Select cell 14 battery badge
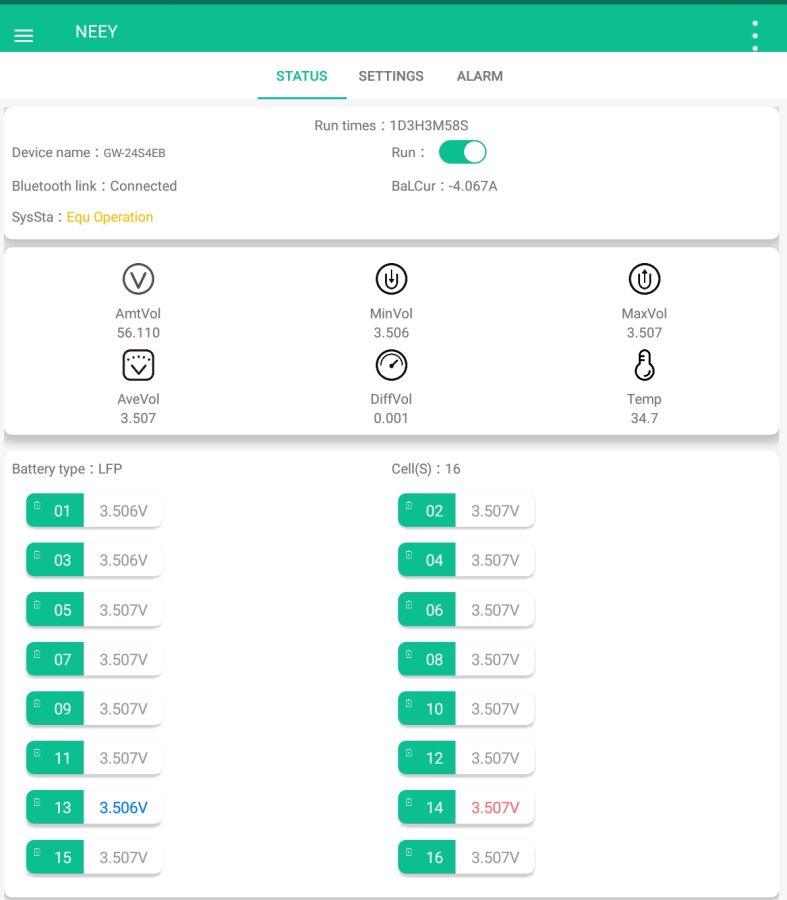Viewport: 787px width, 900px height. [427, 807]
